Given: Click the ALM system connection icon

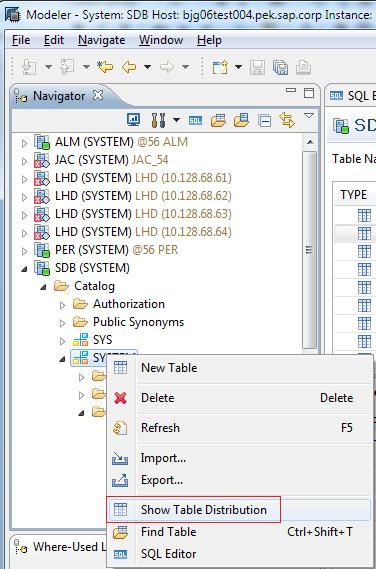Looking at the screenshot, I should 42,142.
